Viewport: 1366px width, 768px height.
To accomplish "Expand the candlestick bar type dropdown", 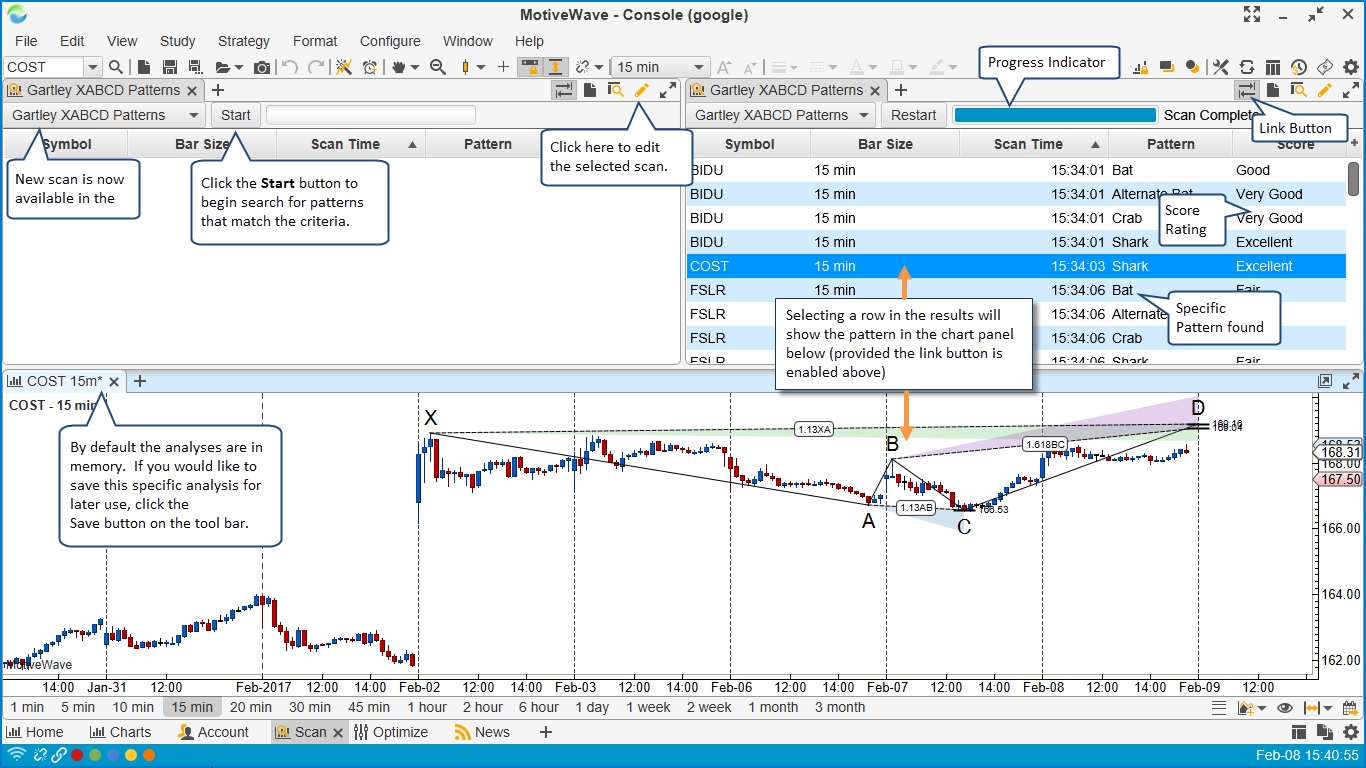I will coord(481,67).
